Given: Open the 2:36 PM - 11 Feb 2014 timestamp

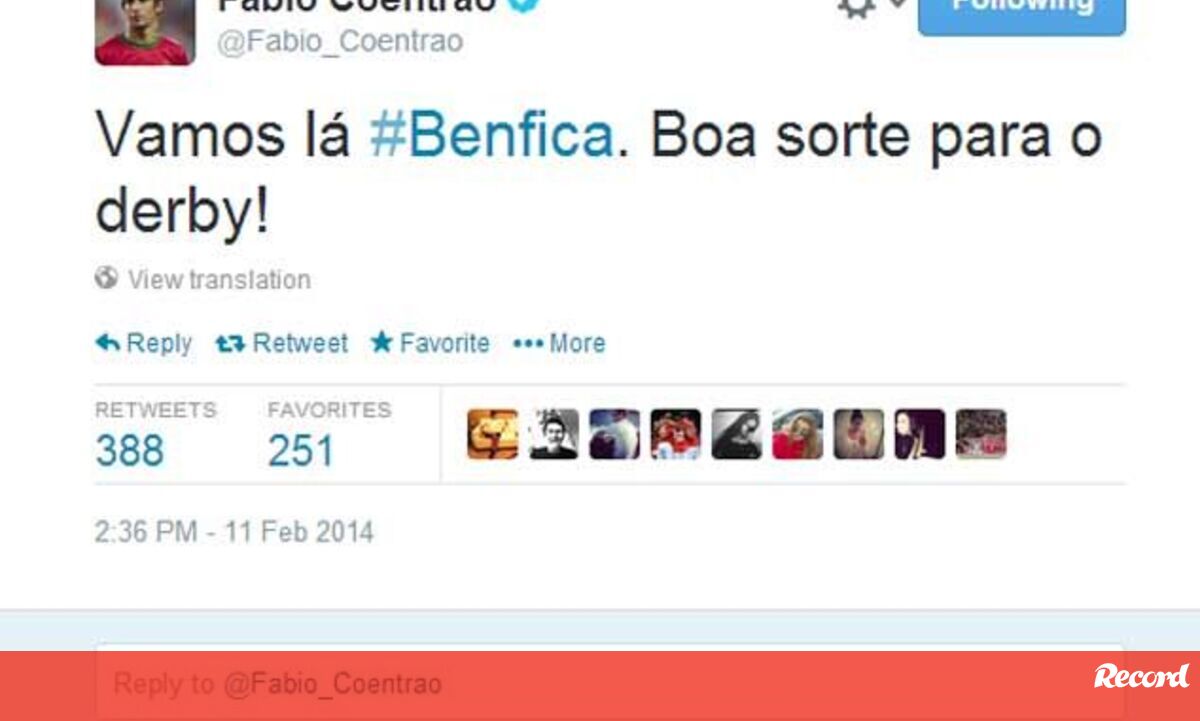Looking at the screenshot, I should coord(234,531).
